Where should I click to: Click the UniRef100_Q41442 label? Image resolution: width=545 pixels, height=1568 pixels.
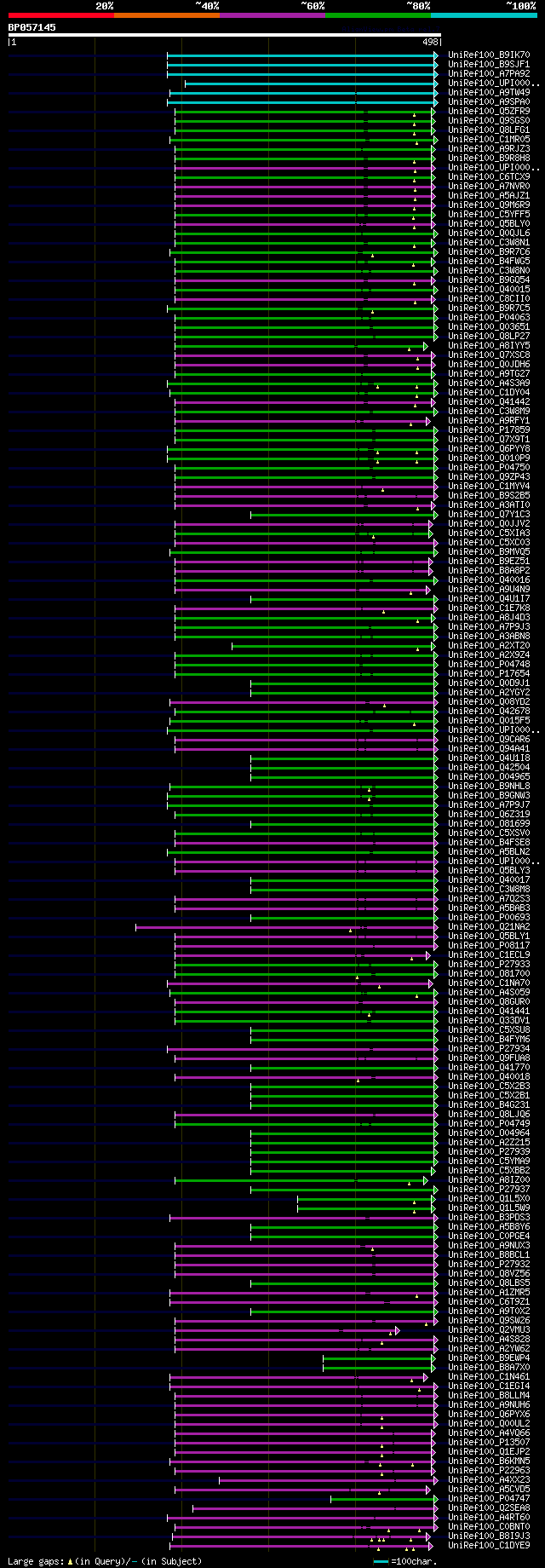tap(489, 402)
